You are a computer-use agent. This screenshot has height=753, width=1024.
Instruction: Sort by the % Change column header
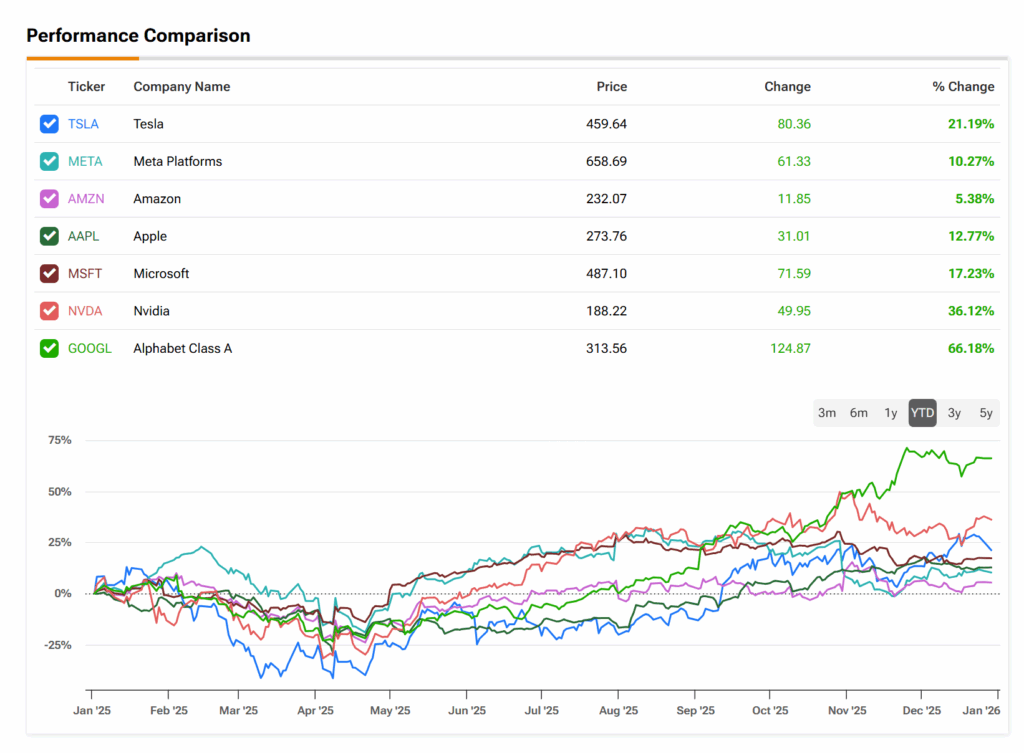[963, 87]
